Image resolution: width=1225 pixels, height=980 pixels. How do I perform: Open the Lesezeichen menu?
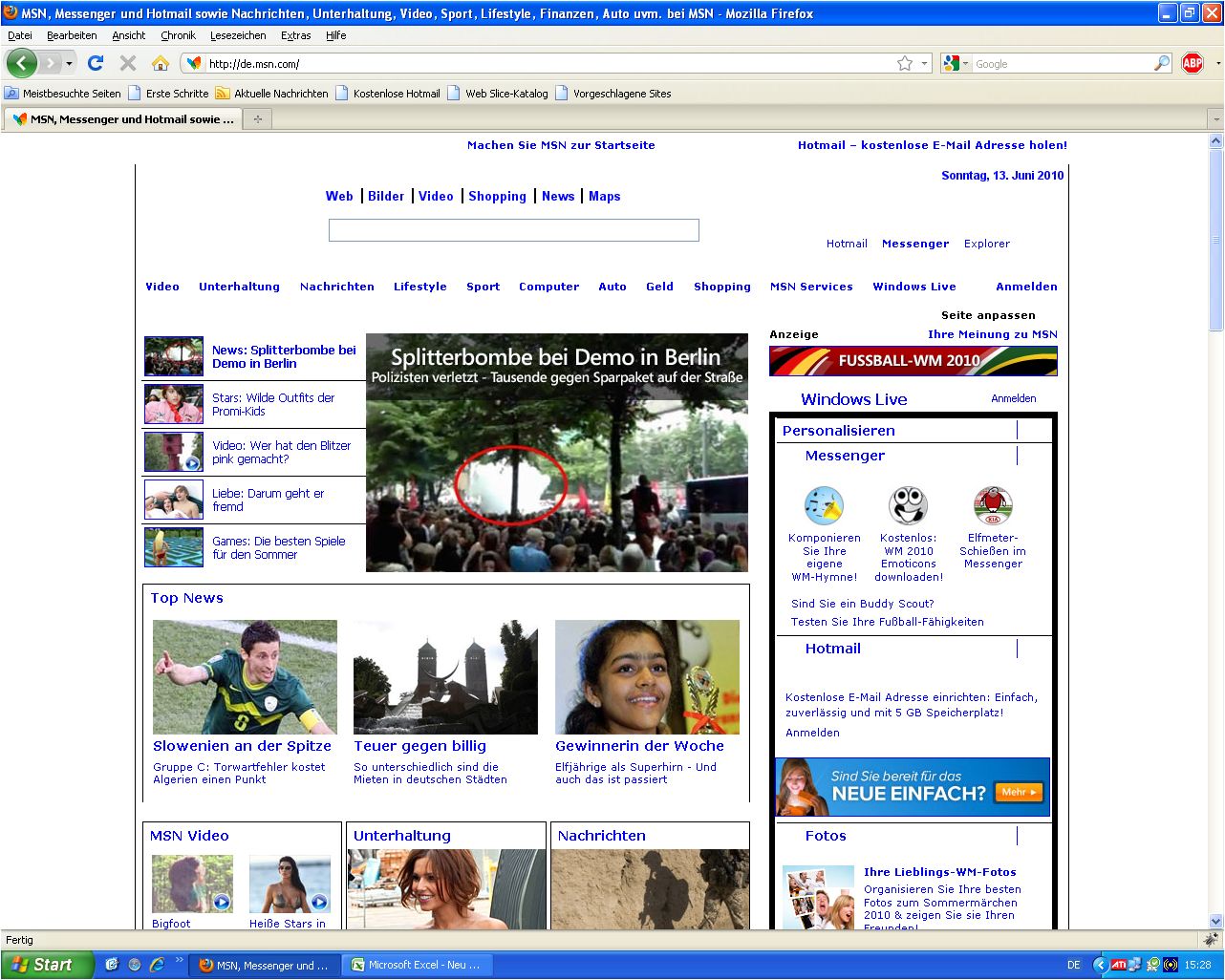pos(238,35)
